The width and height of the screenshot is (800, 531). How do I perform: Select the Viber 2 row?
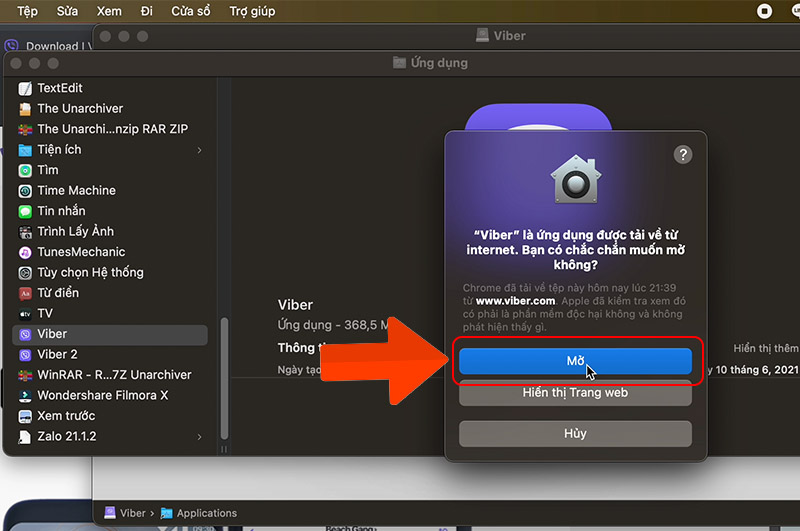110,355
